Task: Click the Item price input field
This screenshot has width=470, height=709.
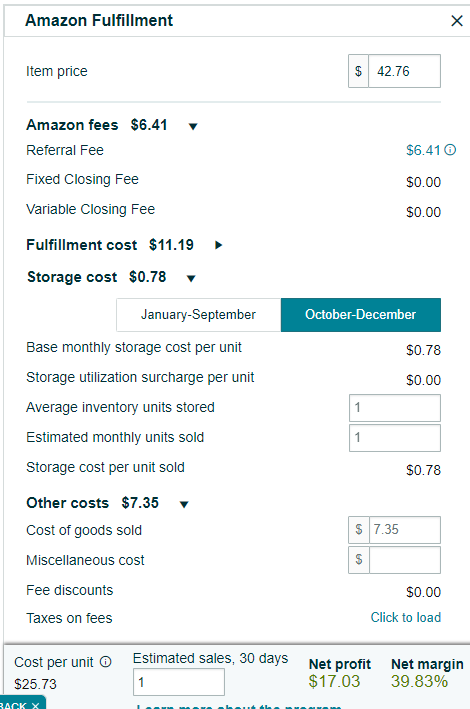Action: click(x=404, y=71)
